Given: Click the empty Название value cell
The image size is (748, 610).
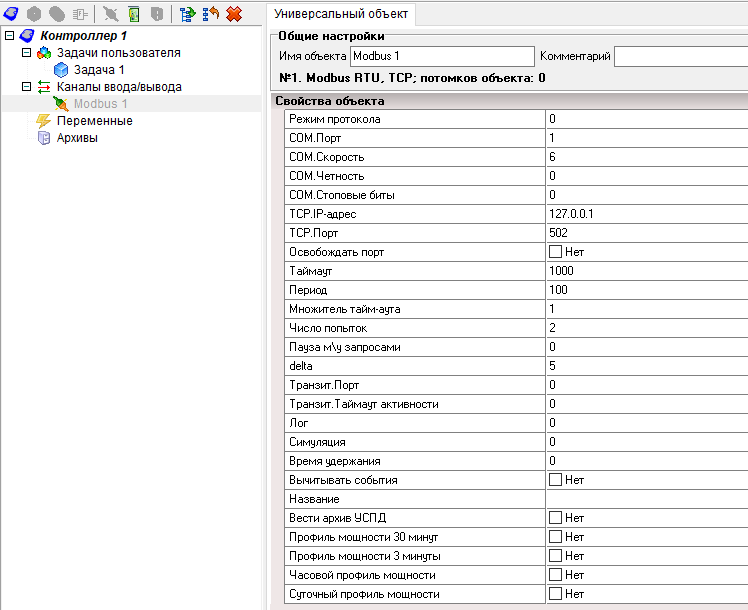Looking at the screenshot, I should 647,499.
